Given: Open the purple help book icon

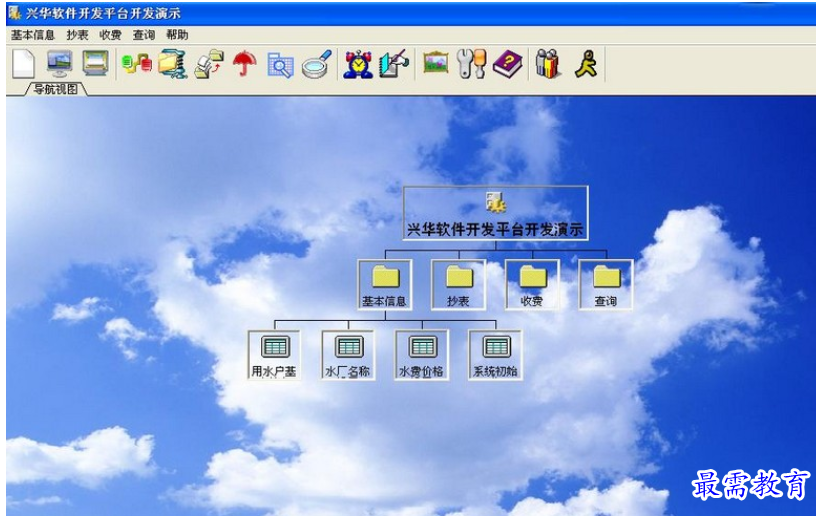Looking at the screenshot, I should point(508,64).
